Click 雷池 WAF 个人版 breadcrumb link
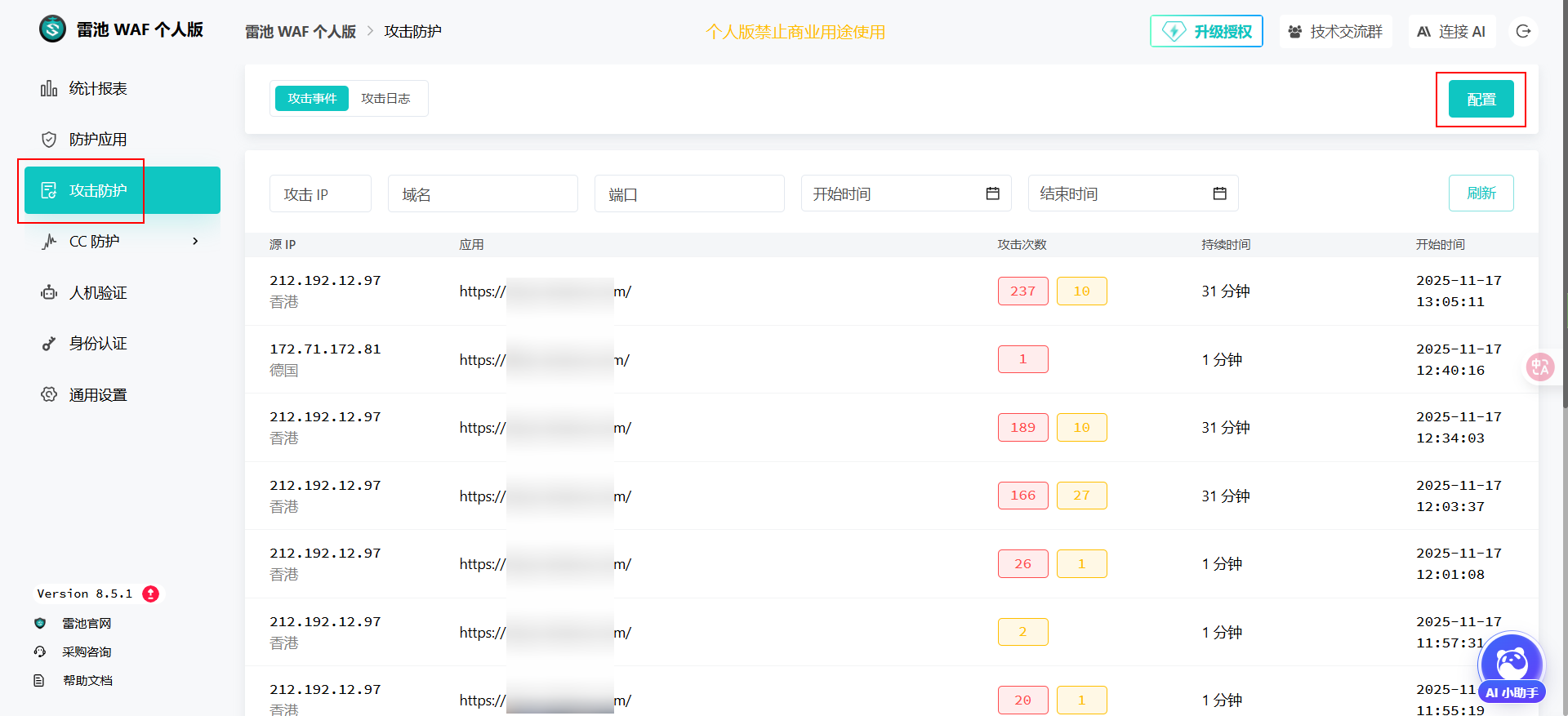This screenshot has height=716, width=1568. (x=301, y=31)
